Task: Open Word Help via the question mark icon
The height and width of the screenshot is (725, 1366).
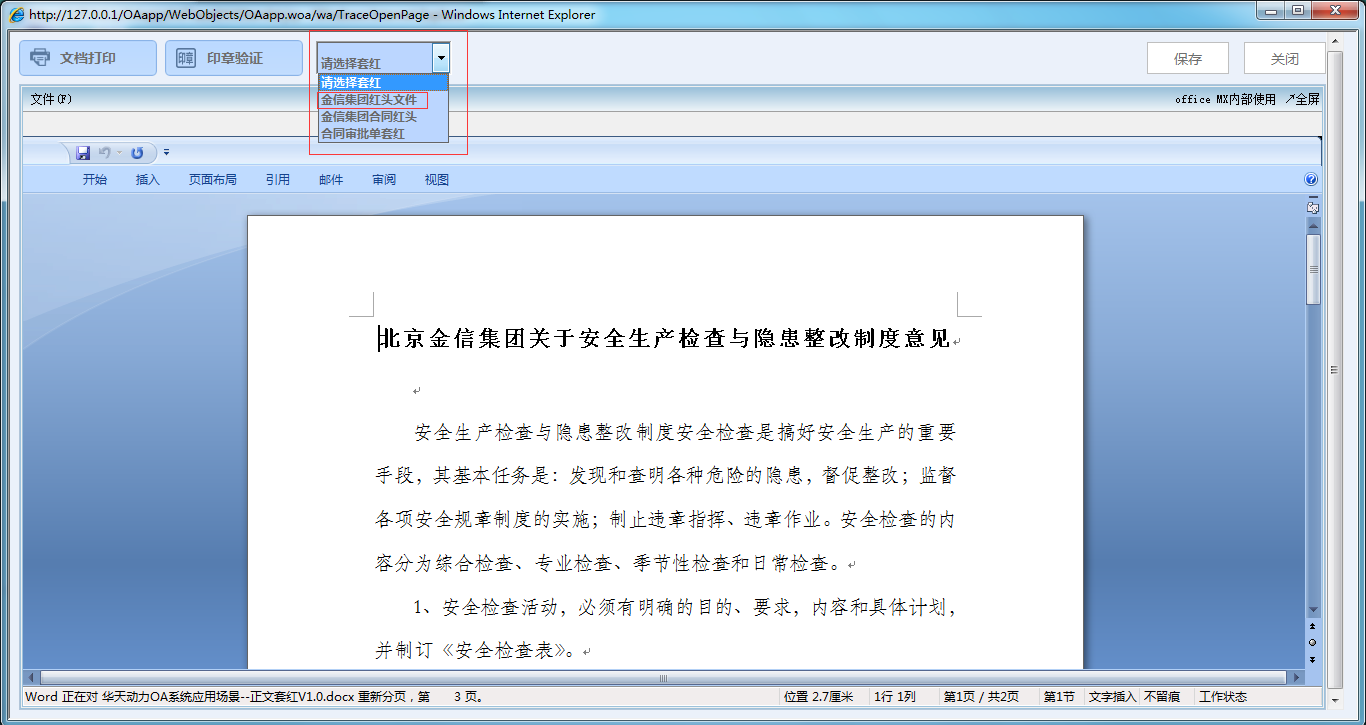Action: click(x=1310, y=179)
